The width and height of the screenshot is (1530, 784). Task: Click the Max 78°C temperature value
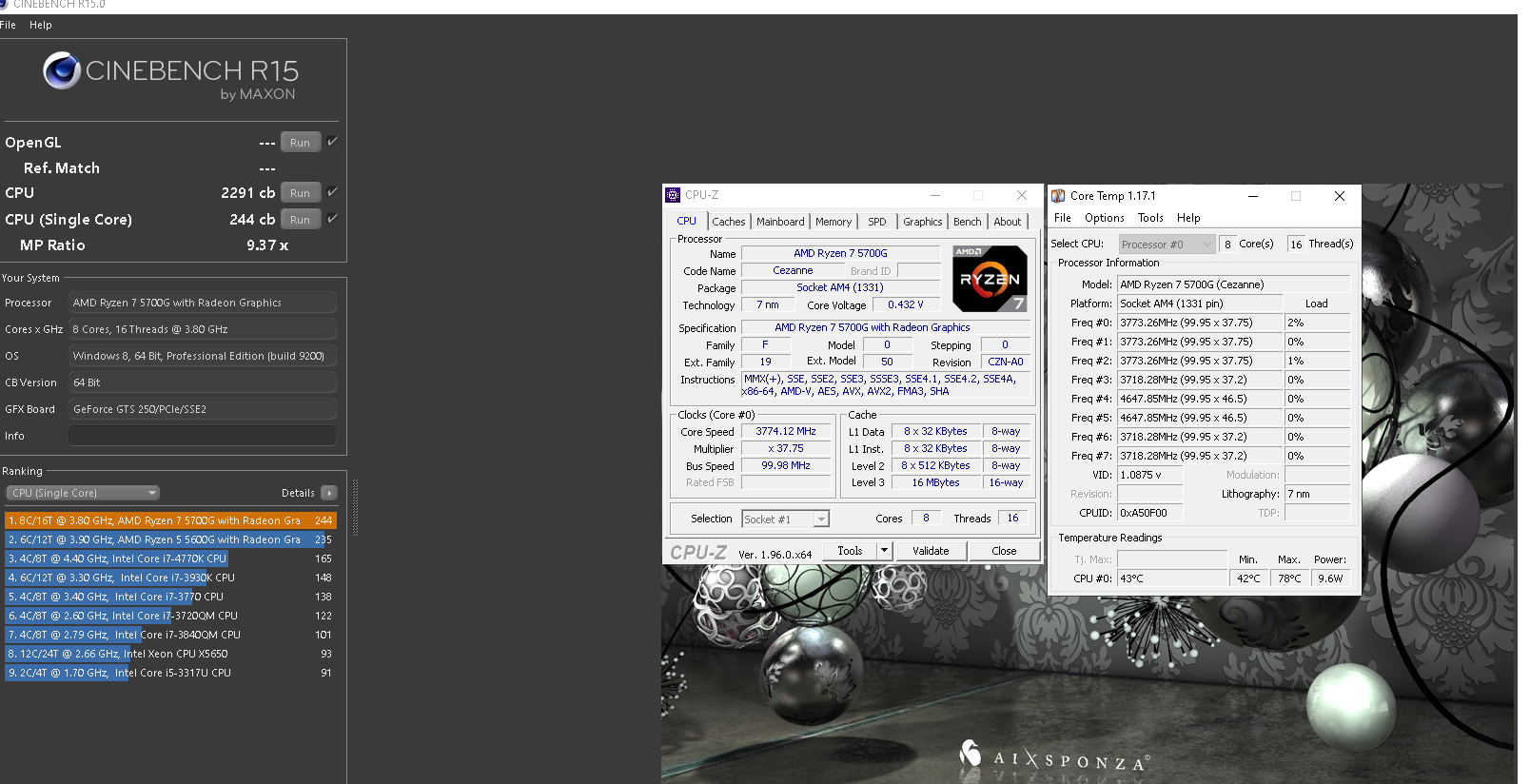pyautogui.click(x=1289, y=578)
